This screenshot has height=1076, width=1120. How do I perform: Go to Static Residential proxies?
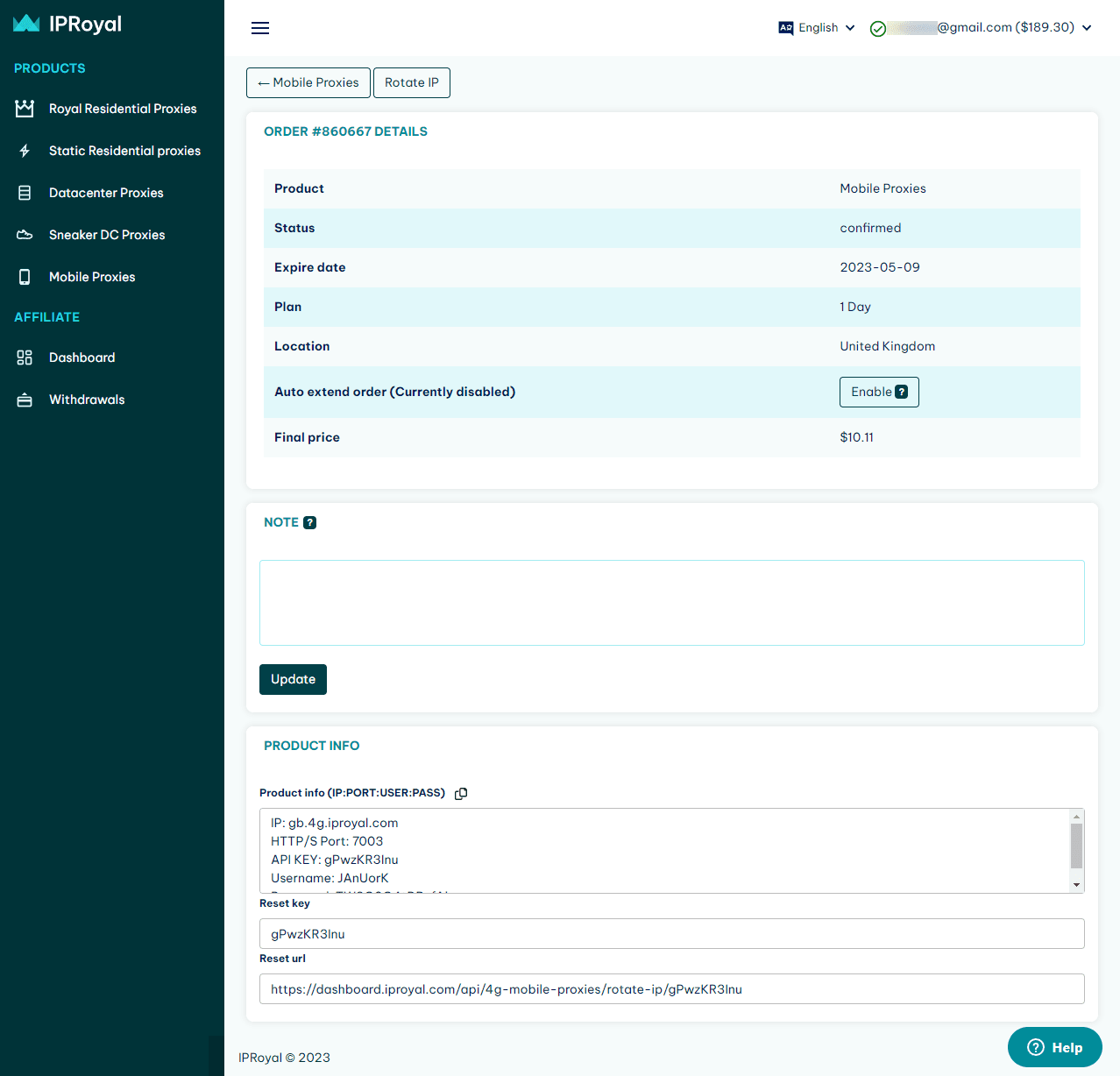click(124, 151)
